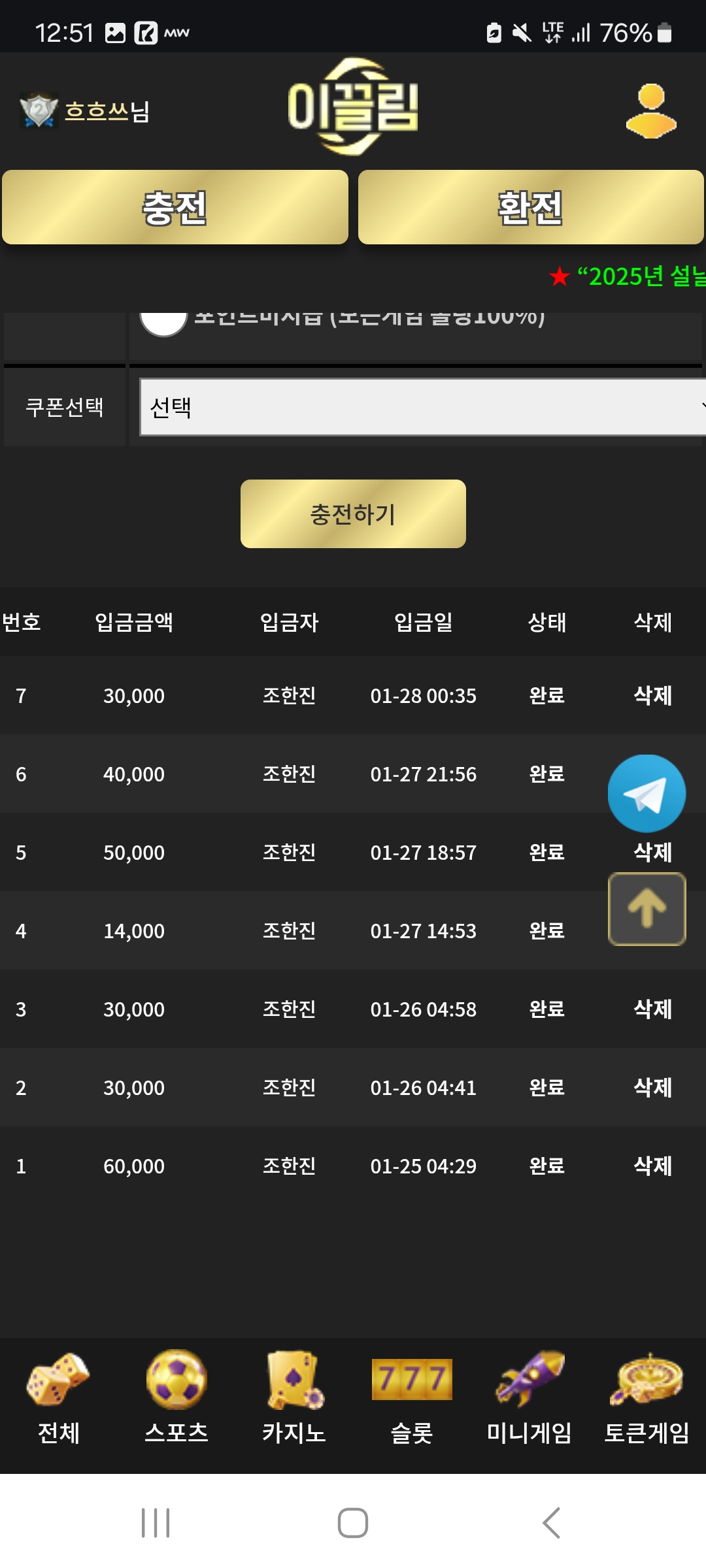Open the user profile icon
706x1568 pixels.
tap(651, 111)
